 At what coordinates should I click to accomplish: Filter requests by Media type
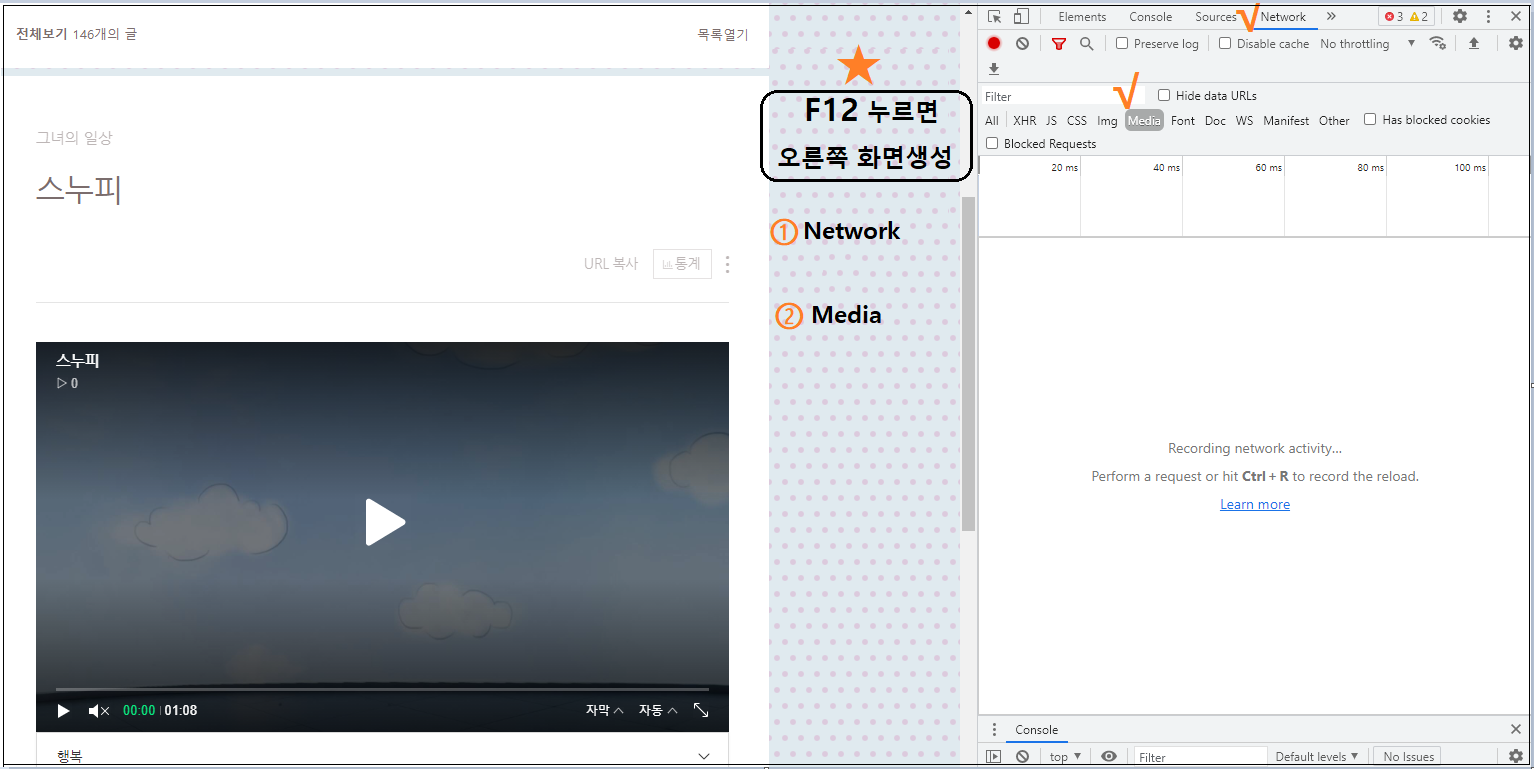1144,120
